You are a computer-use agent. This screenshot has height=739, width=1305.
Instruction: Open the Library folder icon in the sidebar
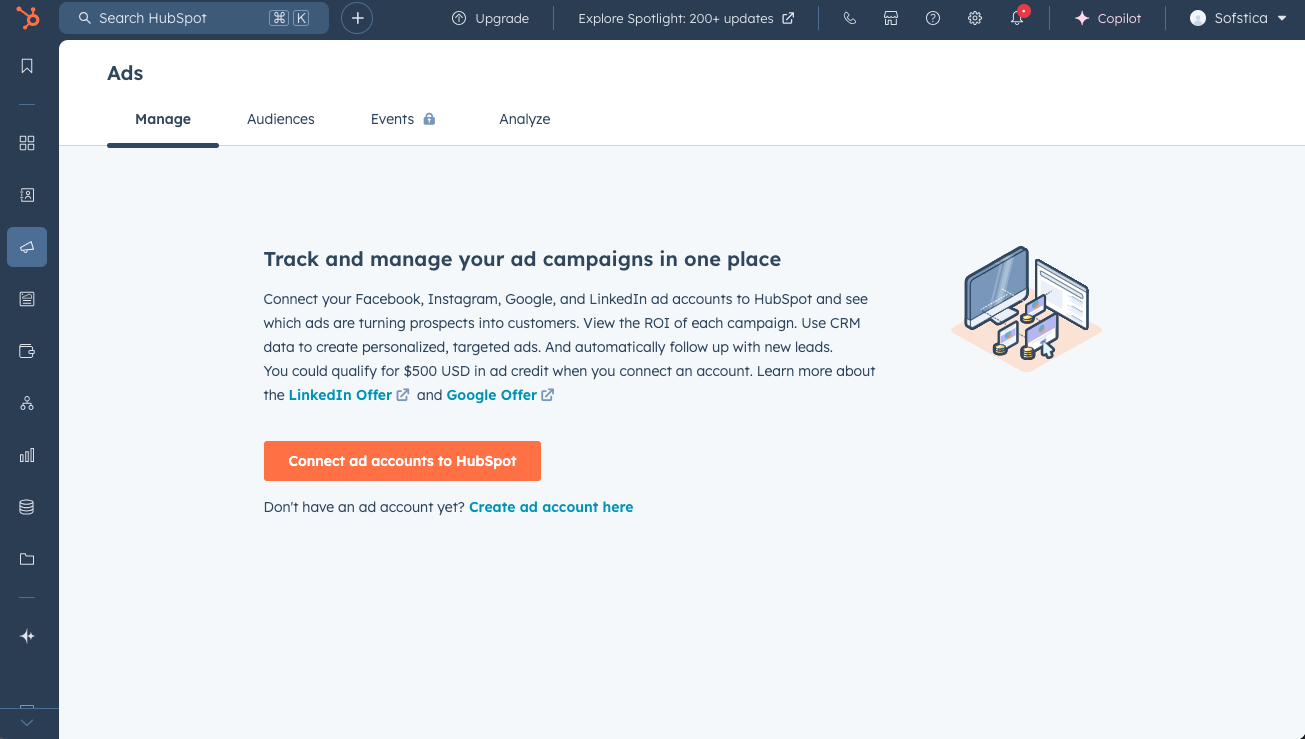(x=27, y=559)
